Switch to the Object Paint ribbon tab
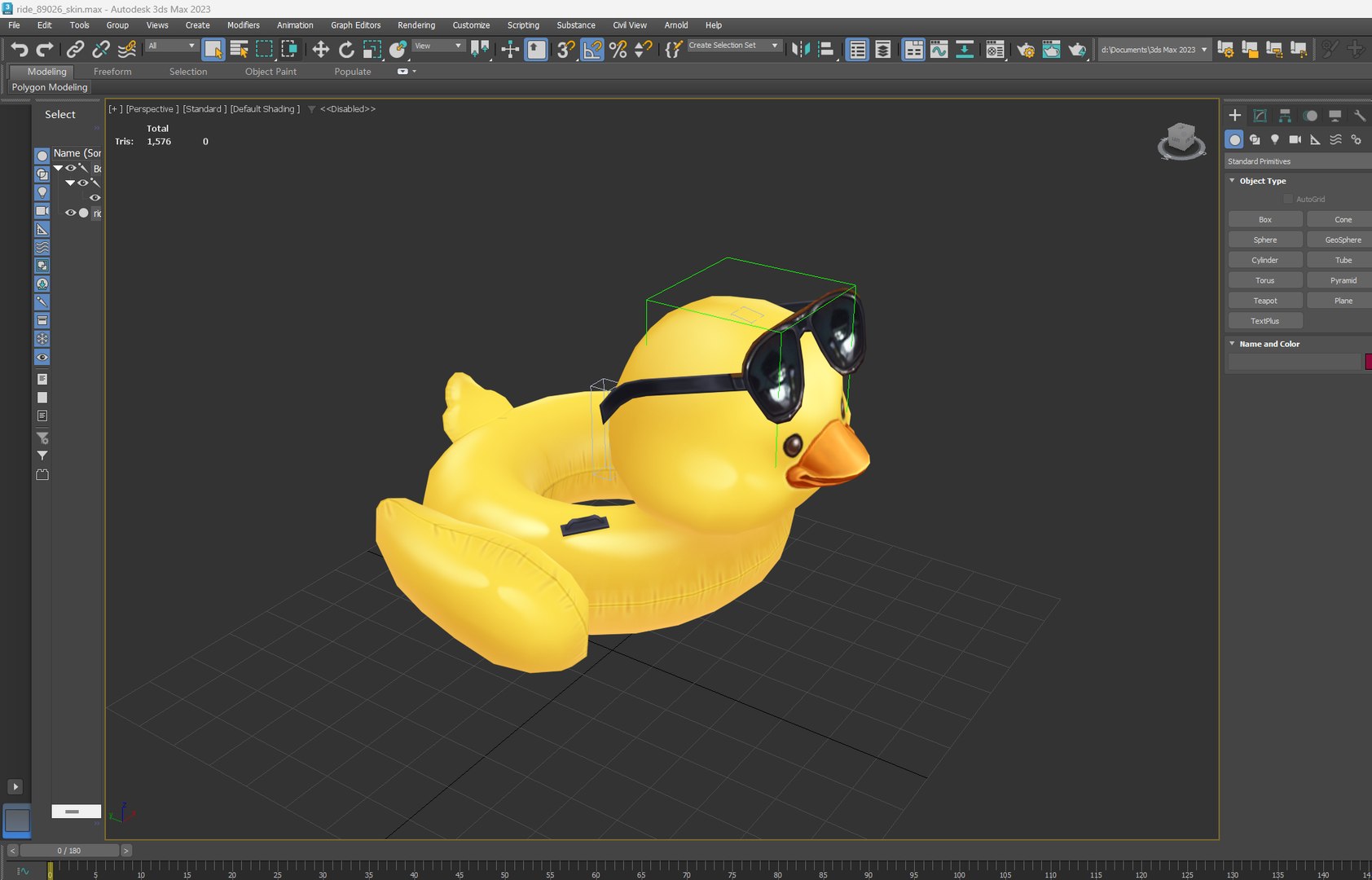This screenshot has width=1372, height=880. click(x=270, y=72)
